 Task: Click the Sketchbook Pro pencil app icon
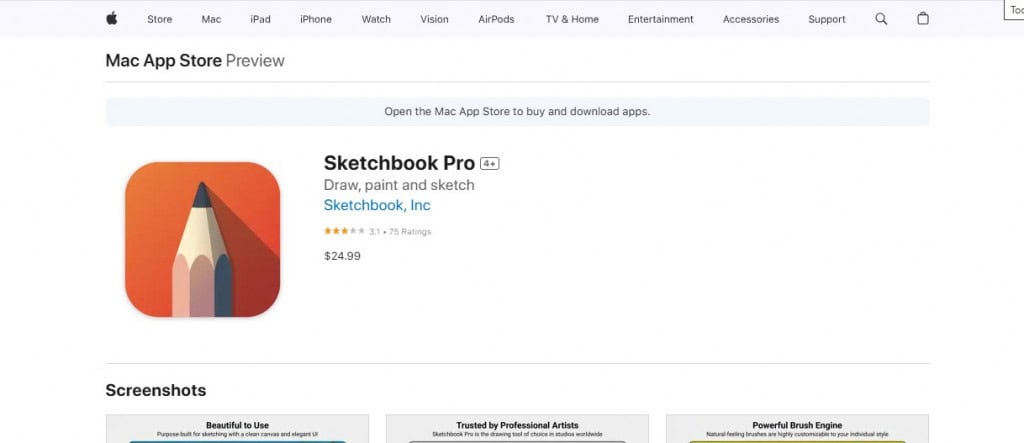click(x=202, y=240)
